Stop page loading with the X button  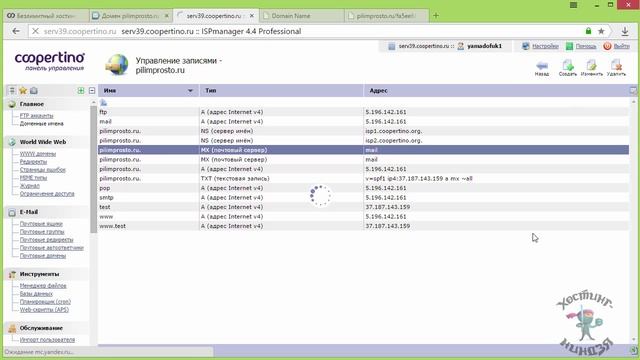click(x=36, y=31)
